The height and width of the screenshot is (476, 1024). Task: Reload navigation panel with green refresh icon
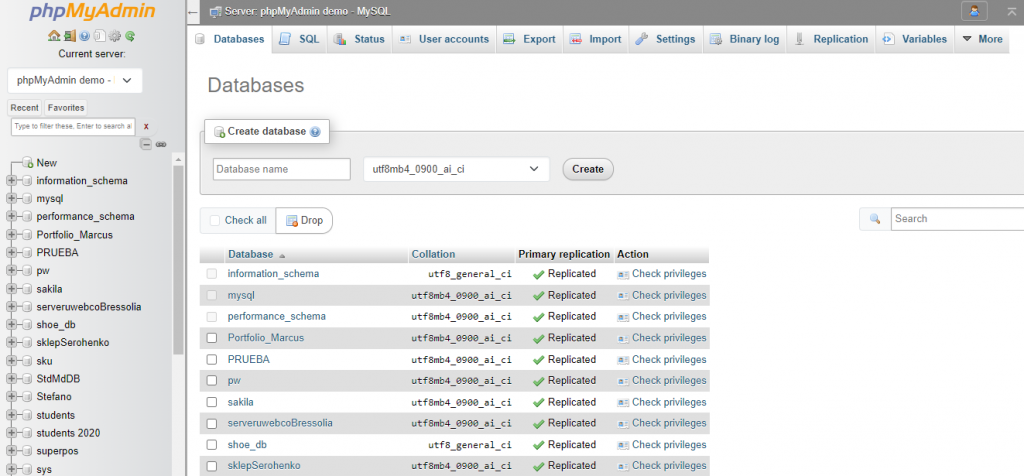(x=130, y=36)
